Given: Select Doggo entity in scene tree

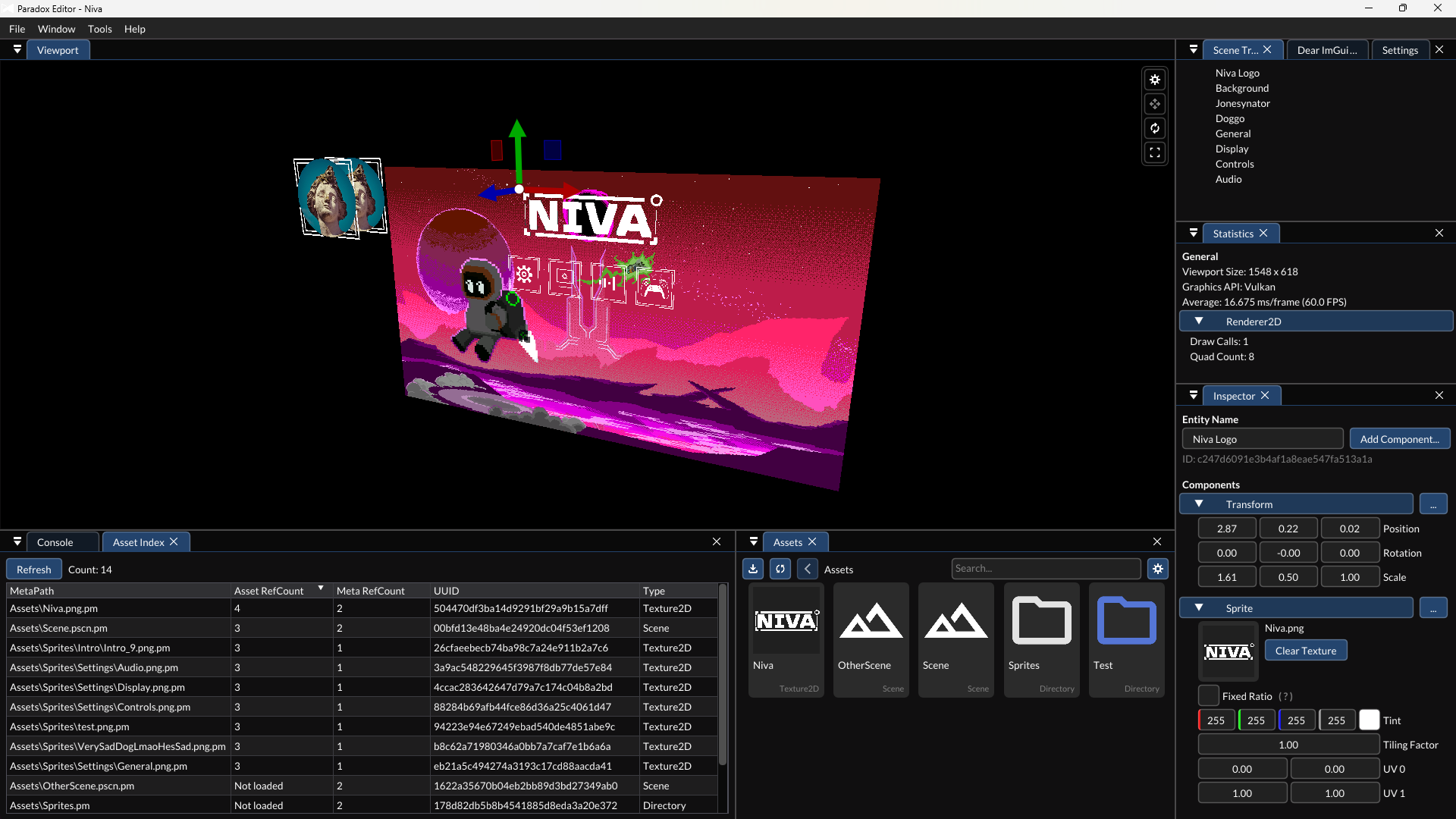Looking at the screenshot, I should pos(1229,118).
